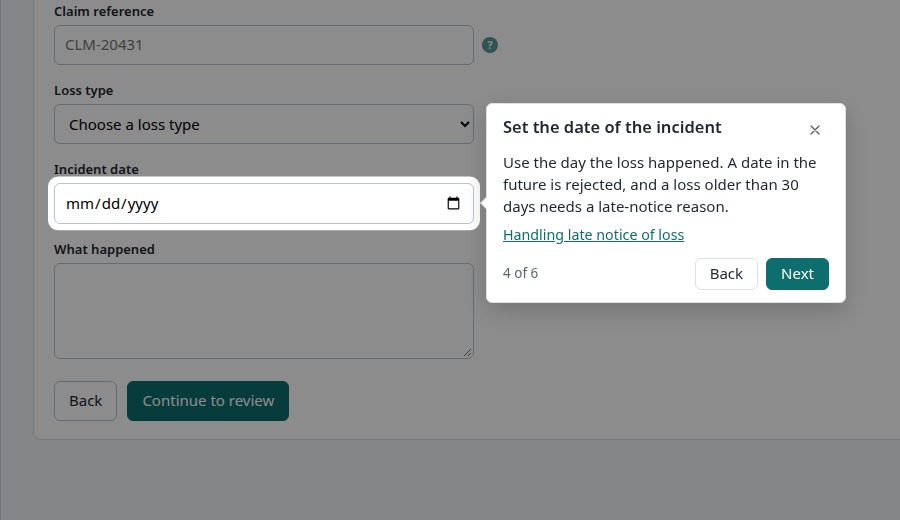This screenshot has width=900, height=520.
Task: Click the 'What happened' label
Action: (x=104, y=250)
